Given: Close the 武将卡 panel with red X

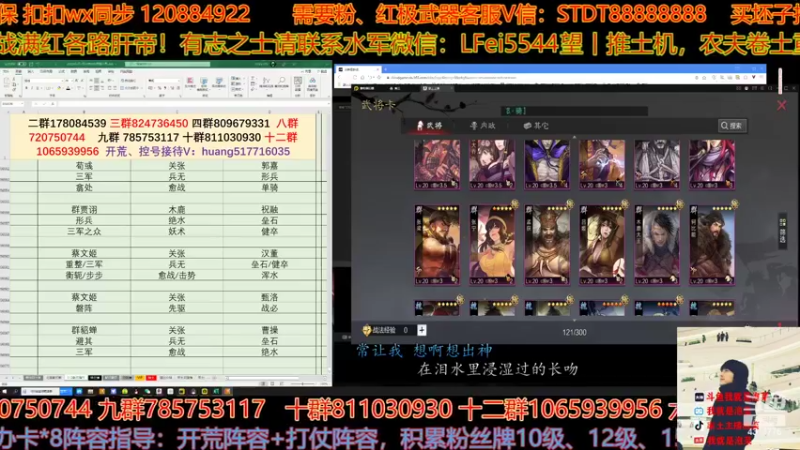Looking at the screenshot, I should [782, 105].
